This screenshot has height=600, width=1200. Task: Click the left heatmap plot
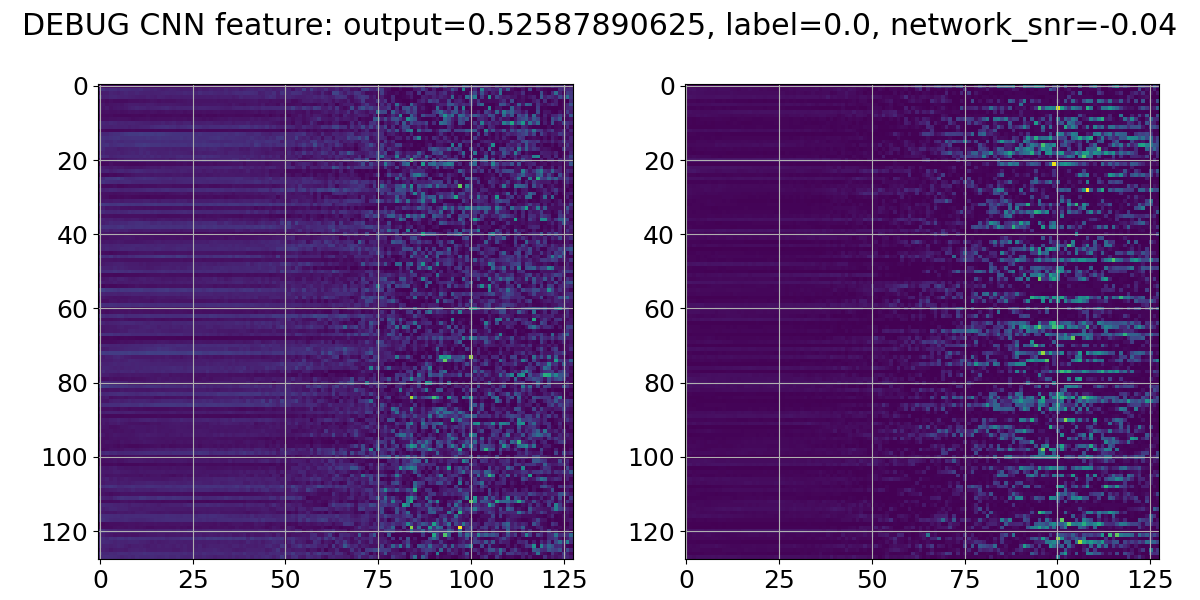[336, 322]
